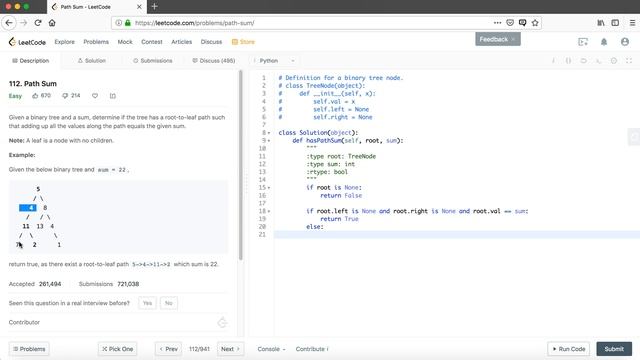Open the Problems list button
The height and width of the screenshot is (360, 640).
click(29, 349)
